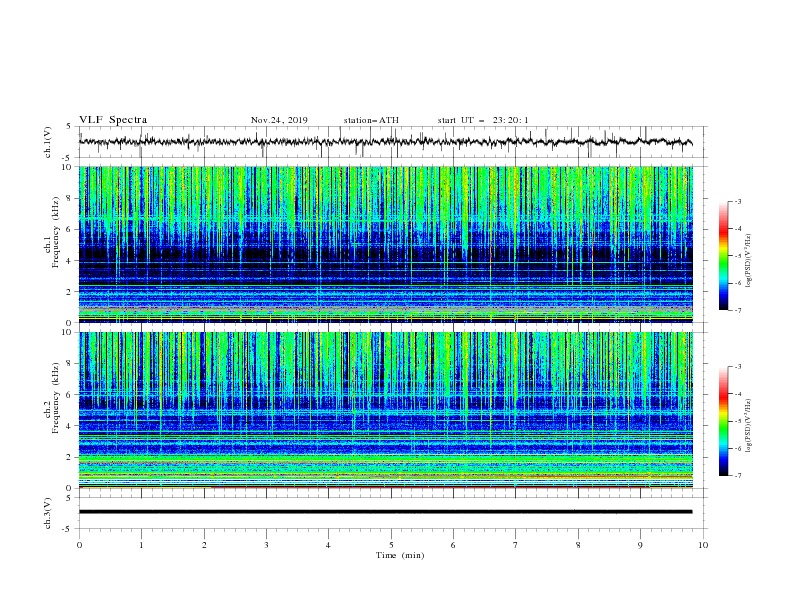Click the "-5" tick on the ch.3(V) axis
Image resolution: width=792 pixels, height=612 pixels.
click(x=67, y=529)
